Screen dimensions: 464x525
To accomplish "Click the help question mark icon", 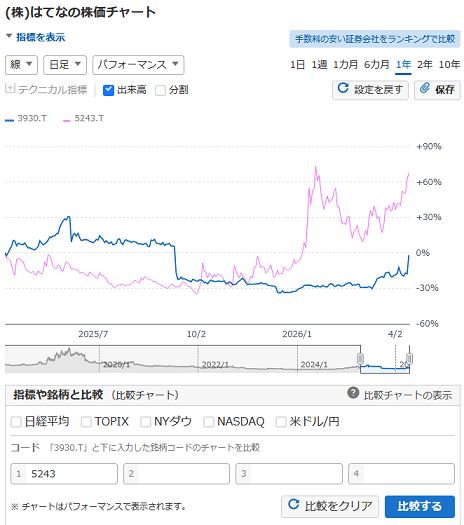I will [x=353, y=393].
